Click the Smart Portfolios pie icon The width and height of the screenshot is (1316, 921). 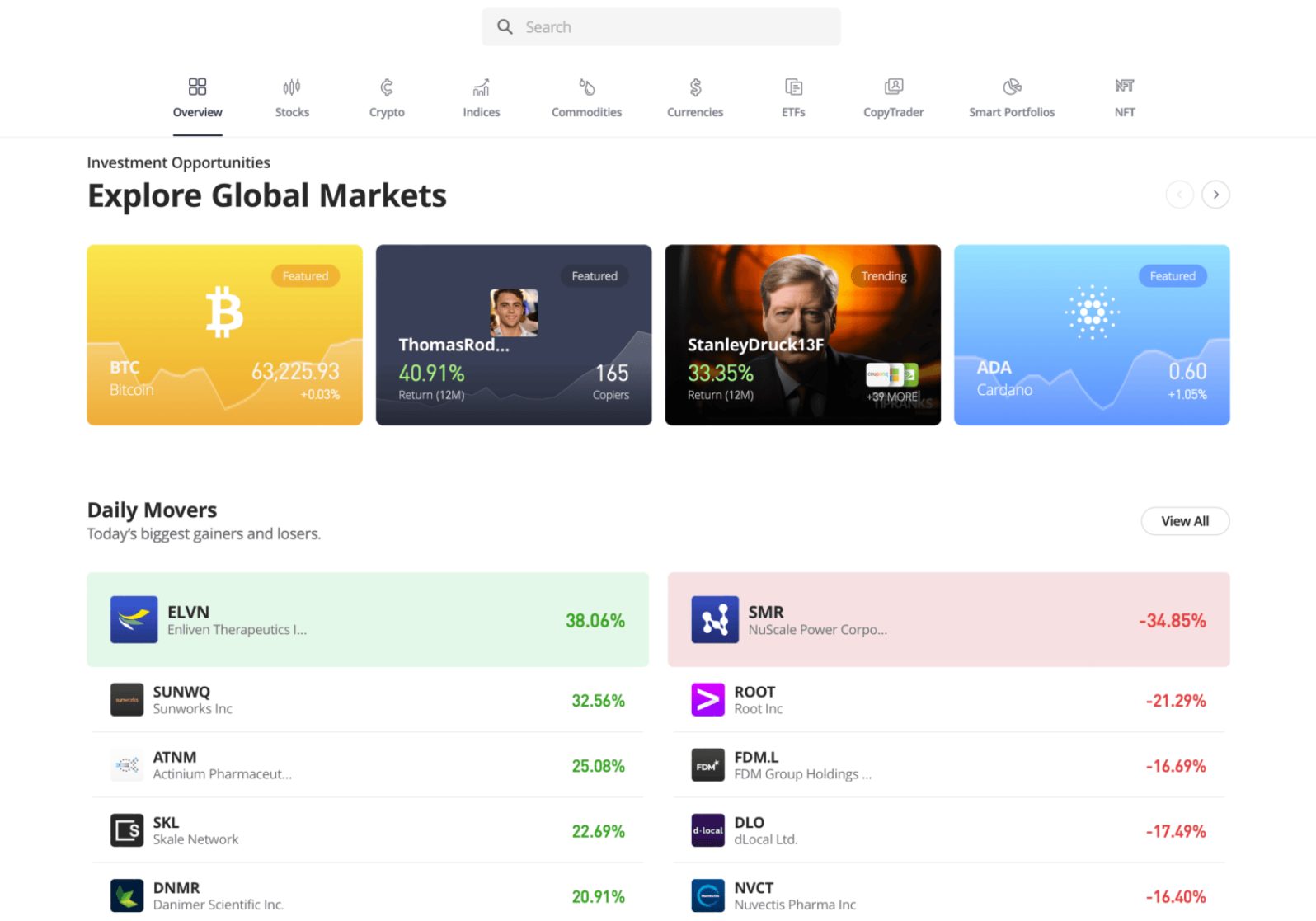point(1012,87)
